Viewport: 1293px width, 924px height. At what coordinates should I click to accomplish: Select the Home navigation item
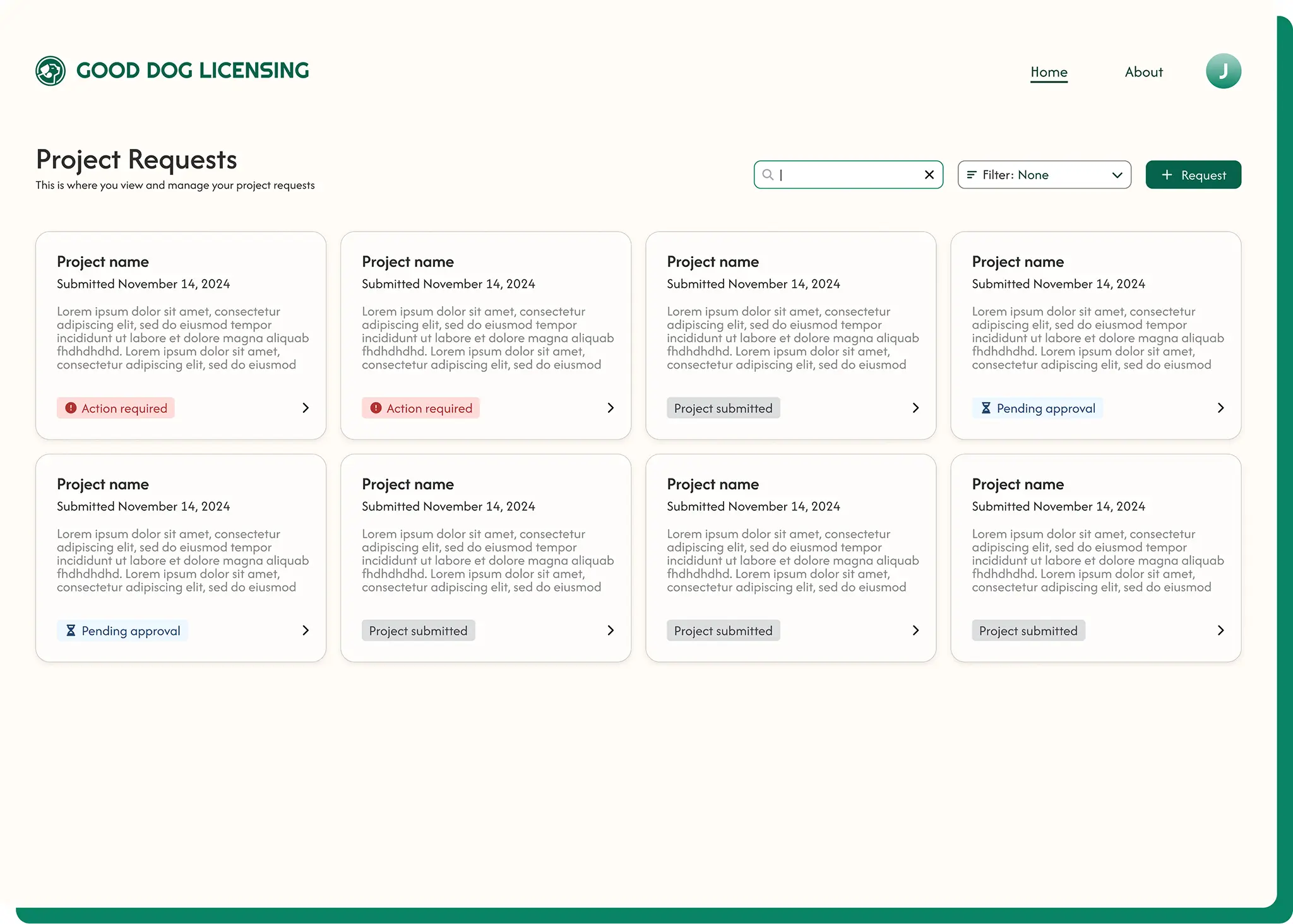tap(1049, 72)
